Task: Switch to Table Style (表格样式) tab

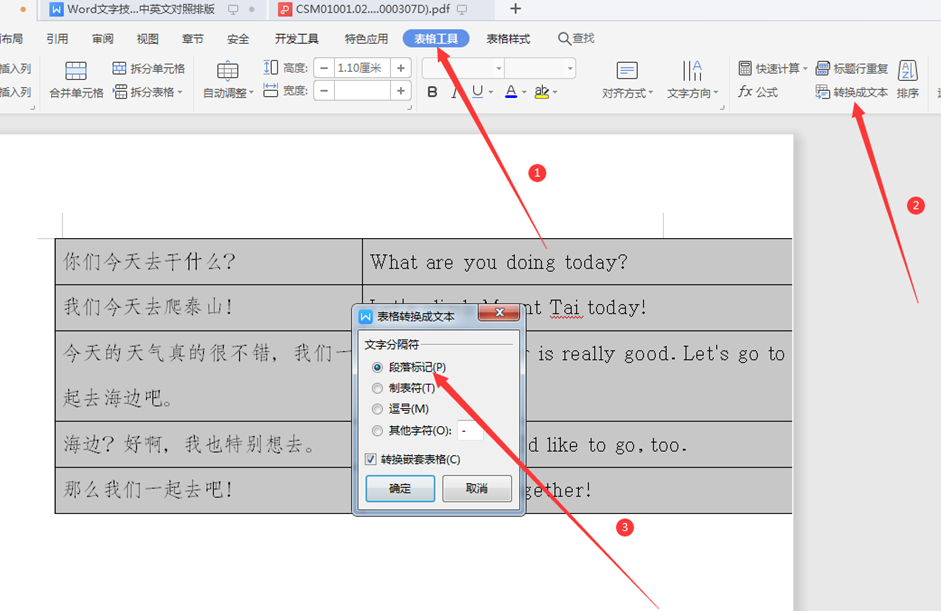Action: (508, 39)
